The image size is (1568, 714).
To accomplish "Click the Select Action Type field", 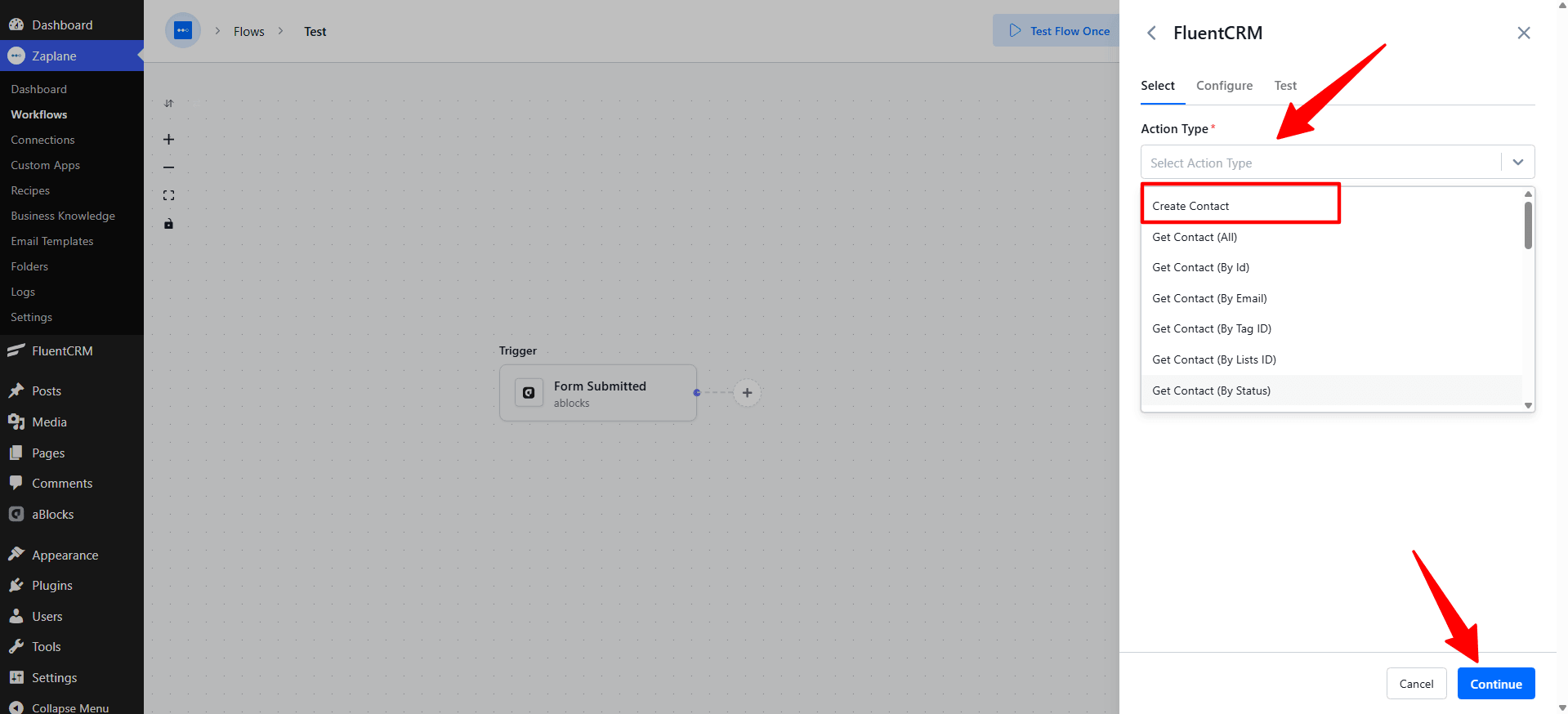I will click(1338, 162).
